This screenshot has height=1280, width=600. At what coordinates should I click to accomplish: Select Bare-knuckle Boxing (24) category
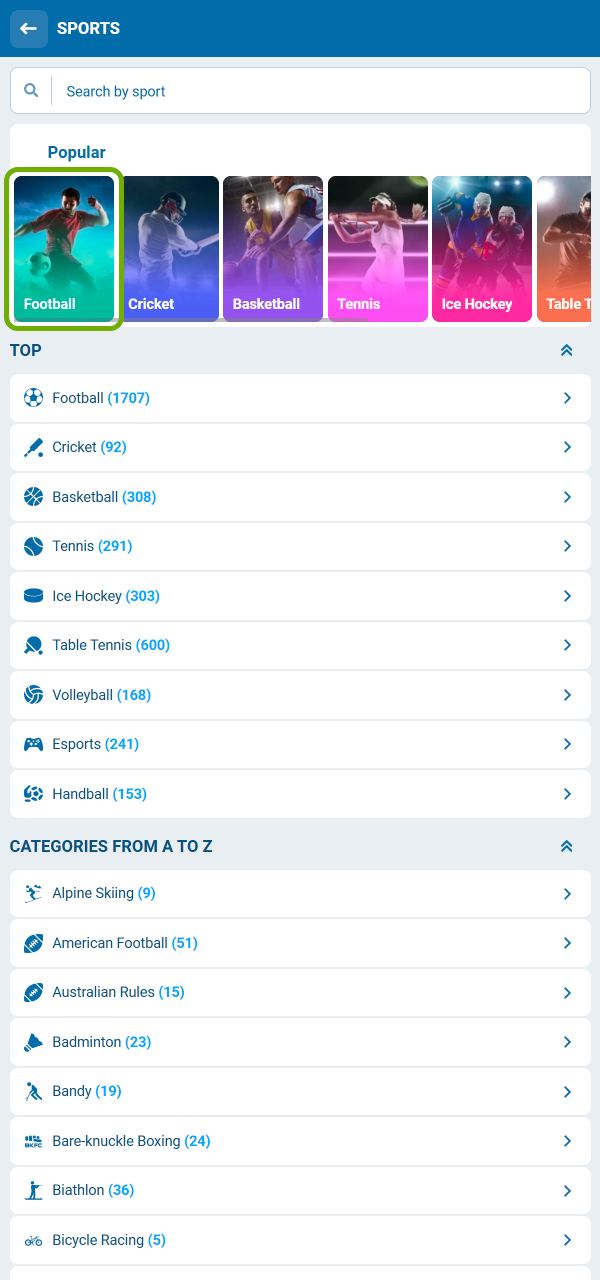tap(131, 1141)
